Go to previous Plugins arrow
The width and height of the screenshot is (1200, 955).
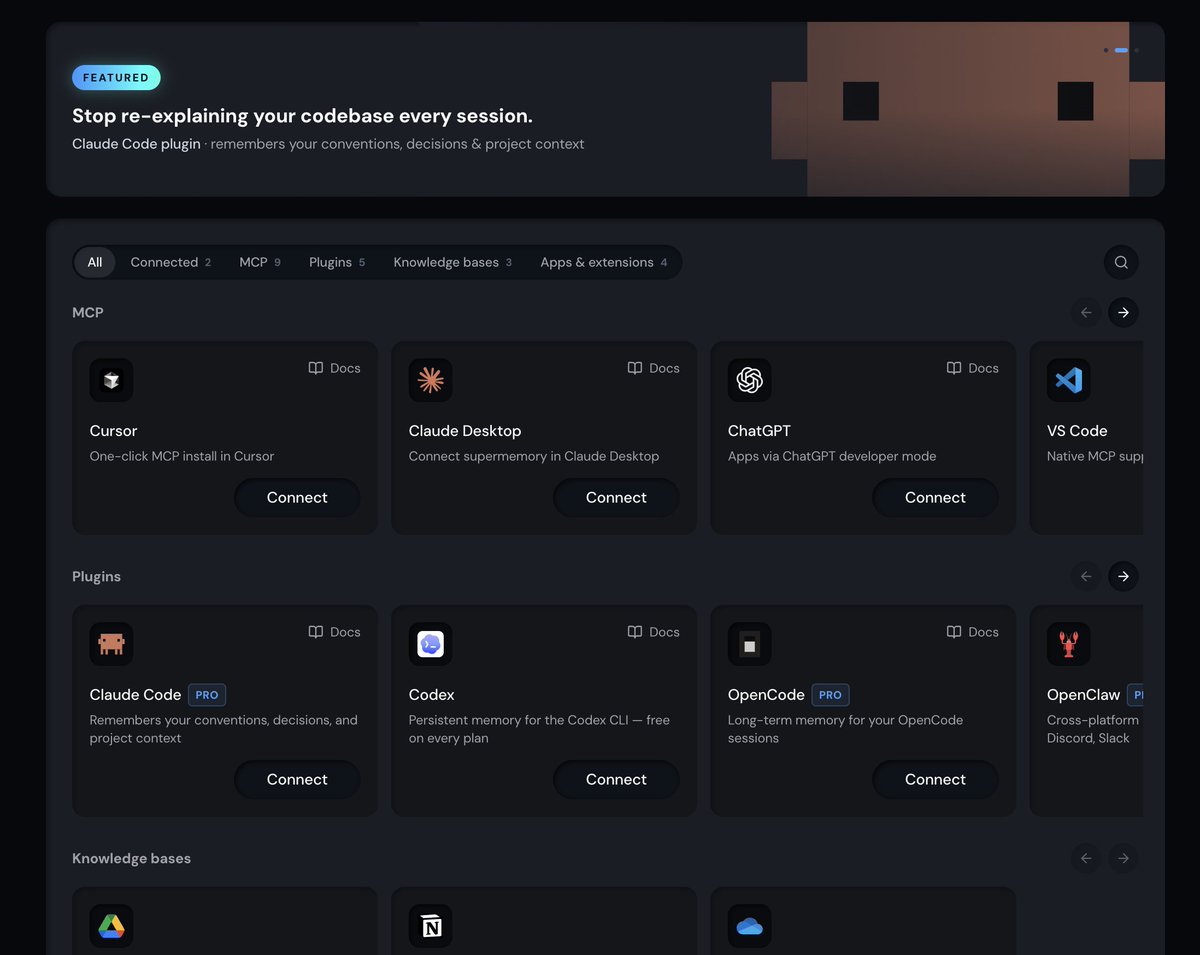[1086, 576]
